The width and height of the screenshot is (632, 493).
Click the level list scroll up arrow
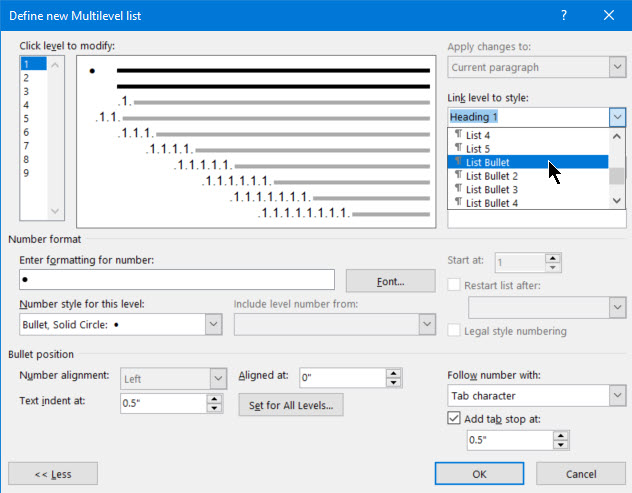point(55,64)
